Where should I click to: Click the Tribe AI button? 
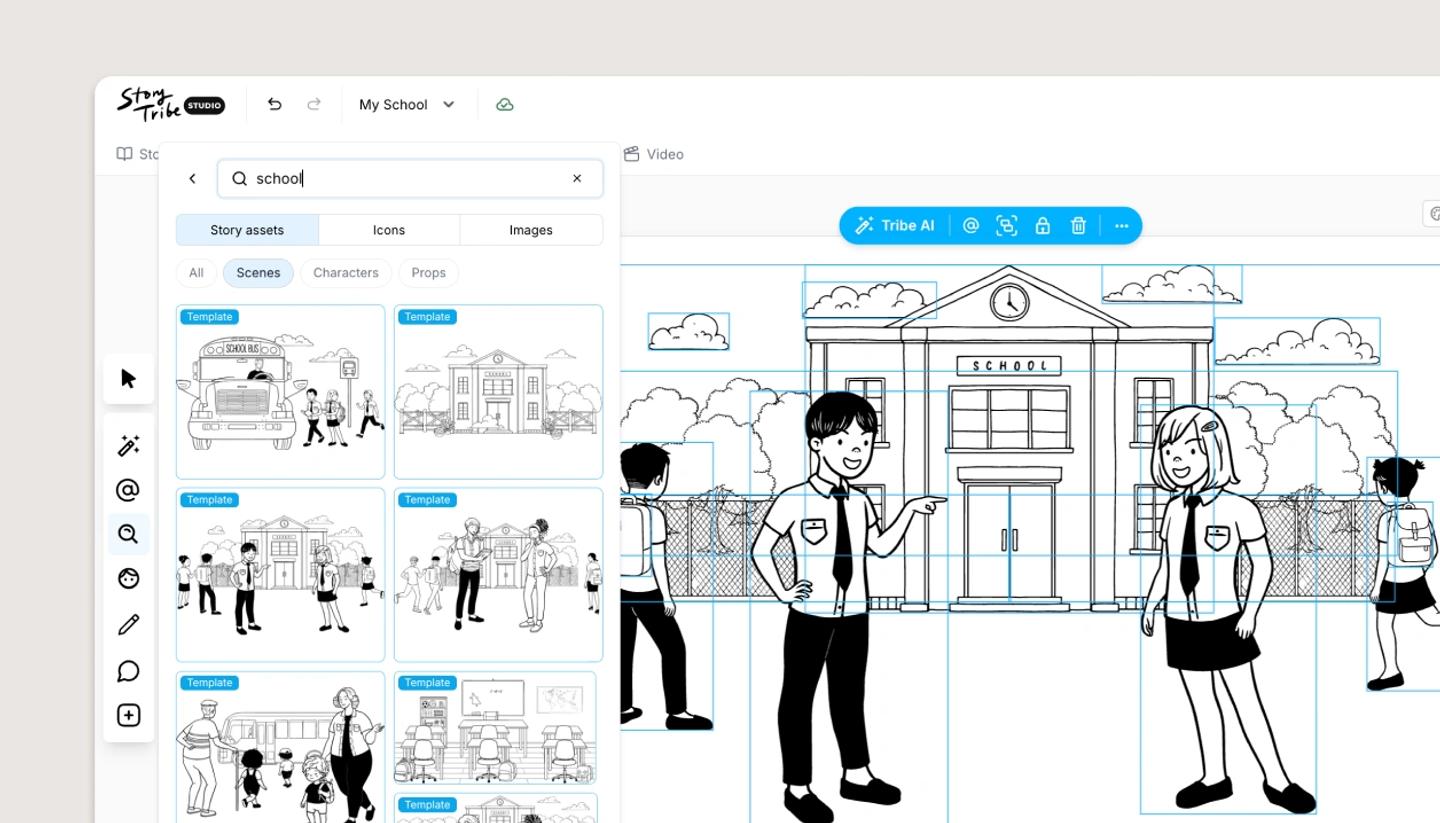pos(895,226)
